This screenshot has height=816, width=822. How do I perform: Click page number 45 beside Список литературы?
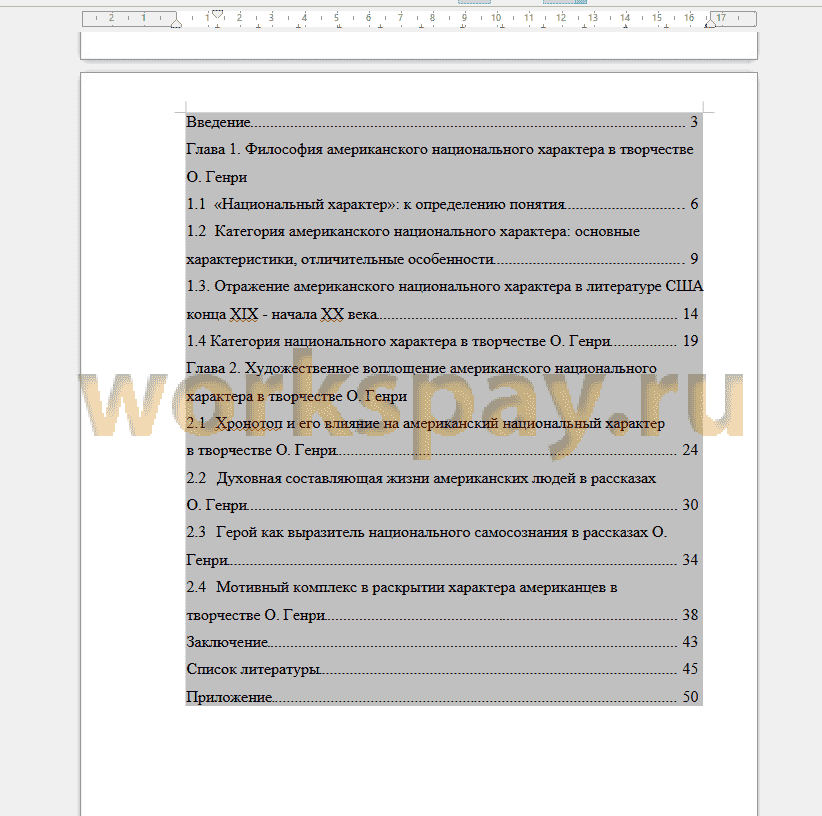click(x=690, y=669)
